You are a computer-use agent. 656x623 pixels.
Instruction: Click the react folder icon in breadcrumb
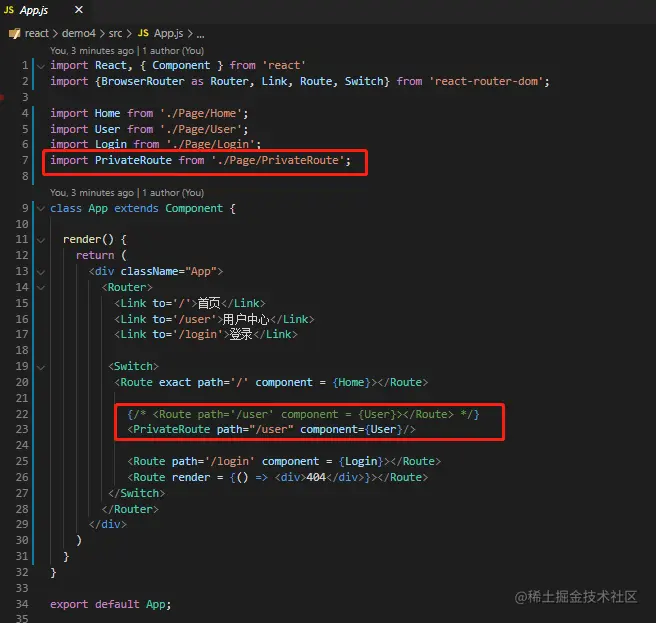15,33
